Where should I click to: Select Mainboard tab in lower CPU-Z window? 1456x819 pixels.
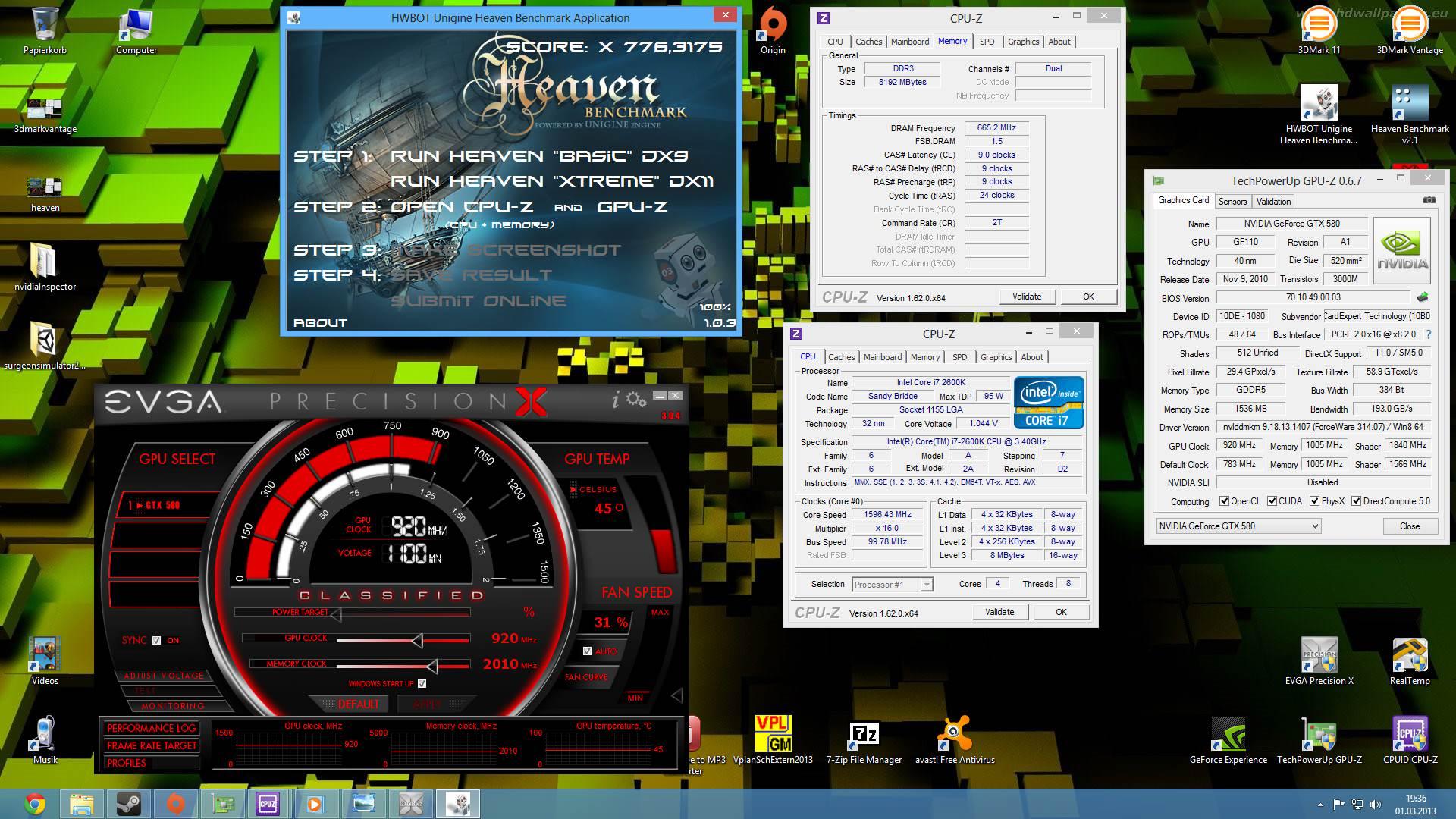coord(883,357)
